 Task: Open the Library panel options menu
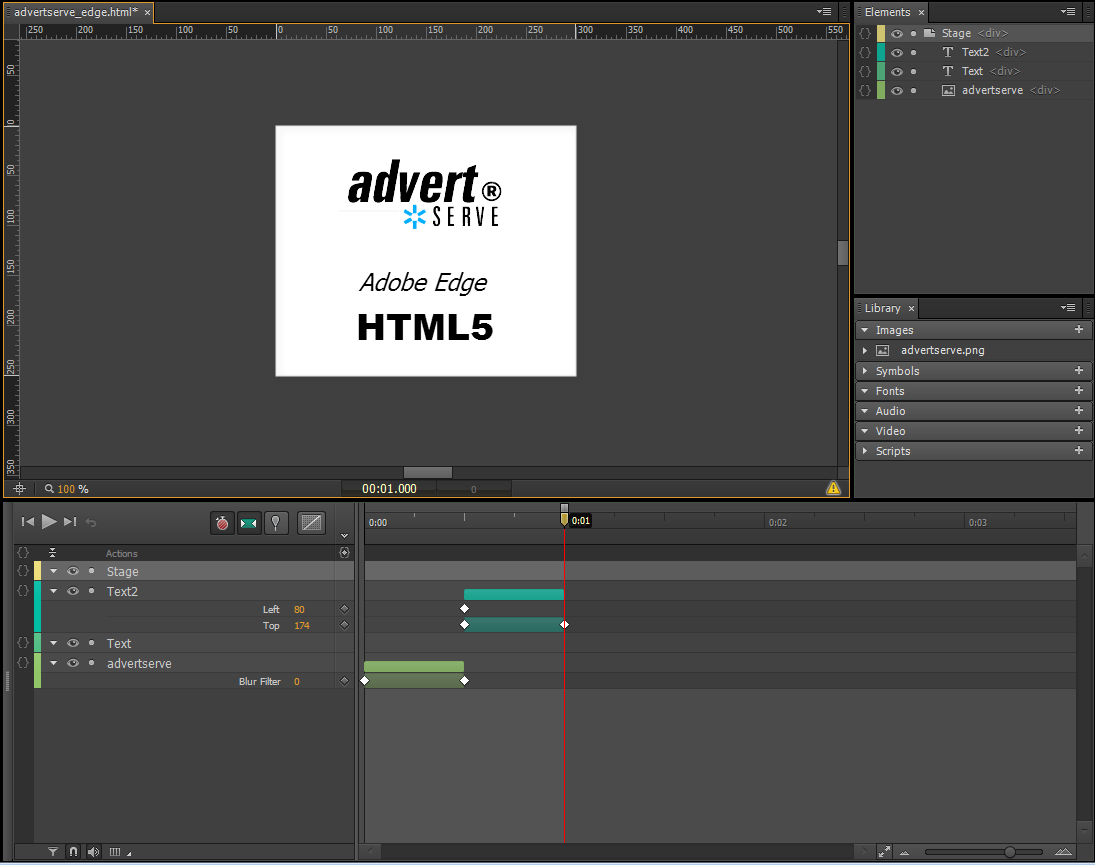pyautogui.click(x=1068, y=307)
